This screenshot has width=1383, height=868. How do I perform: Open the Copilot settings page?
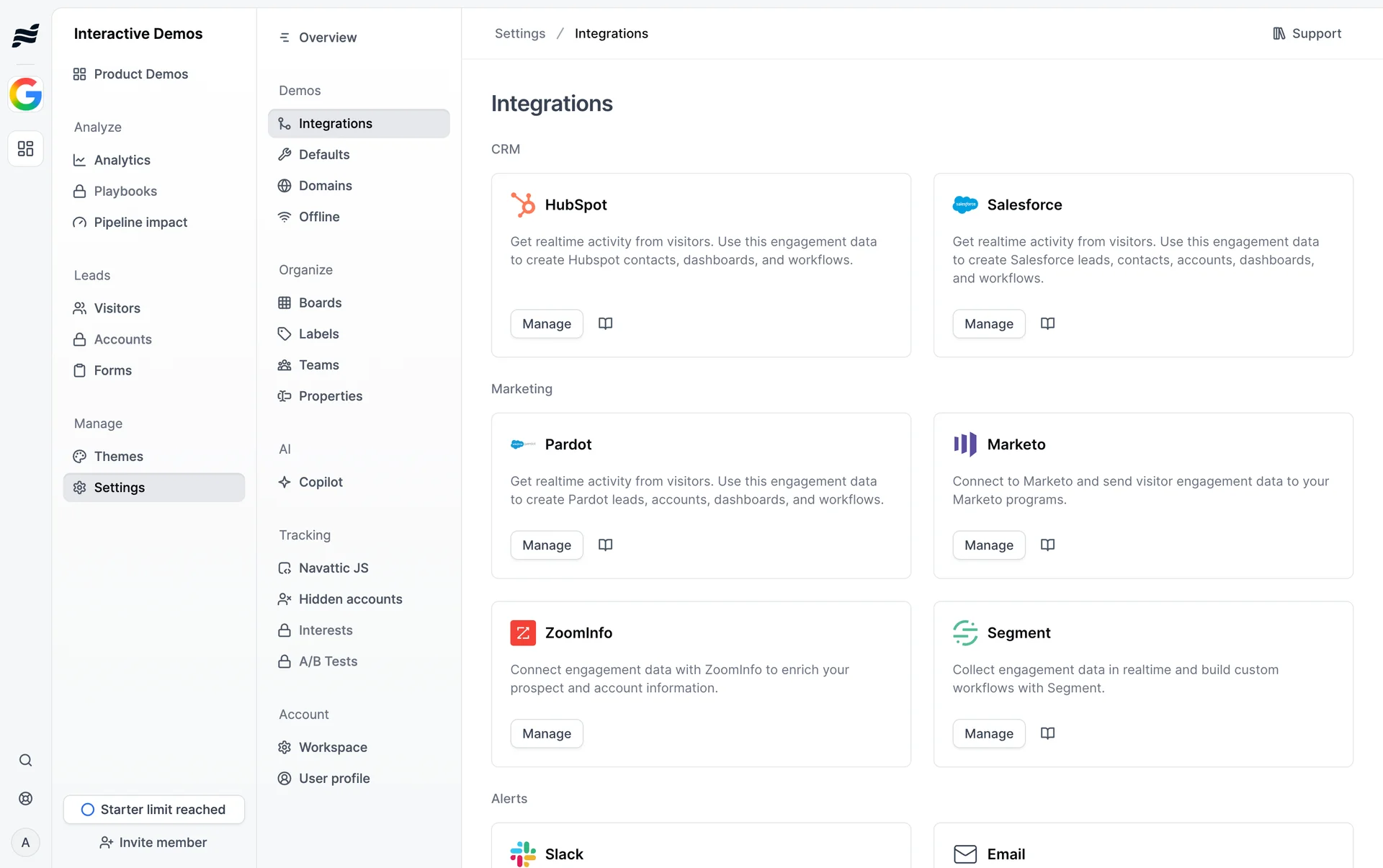320,482
